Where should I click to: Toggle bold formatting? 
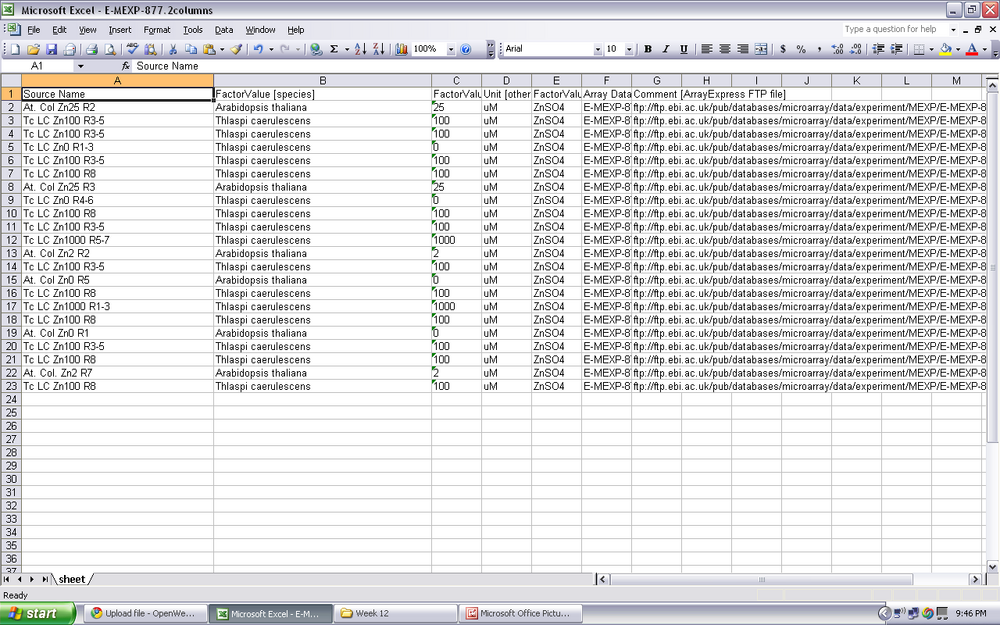click(648, 49)
